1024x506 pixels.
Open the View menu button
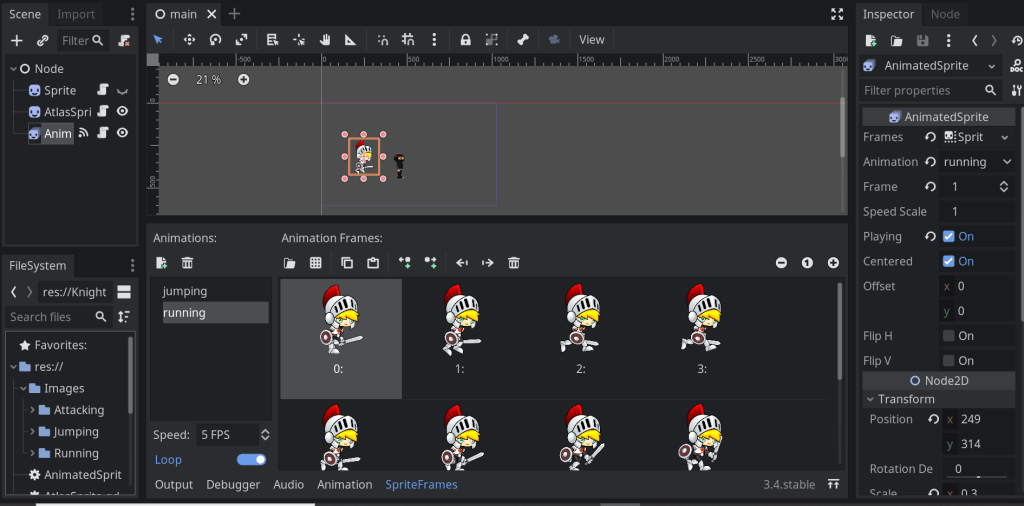[x=592, y=40]
